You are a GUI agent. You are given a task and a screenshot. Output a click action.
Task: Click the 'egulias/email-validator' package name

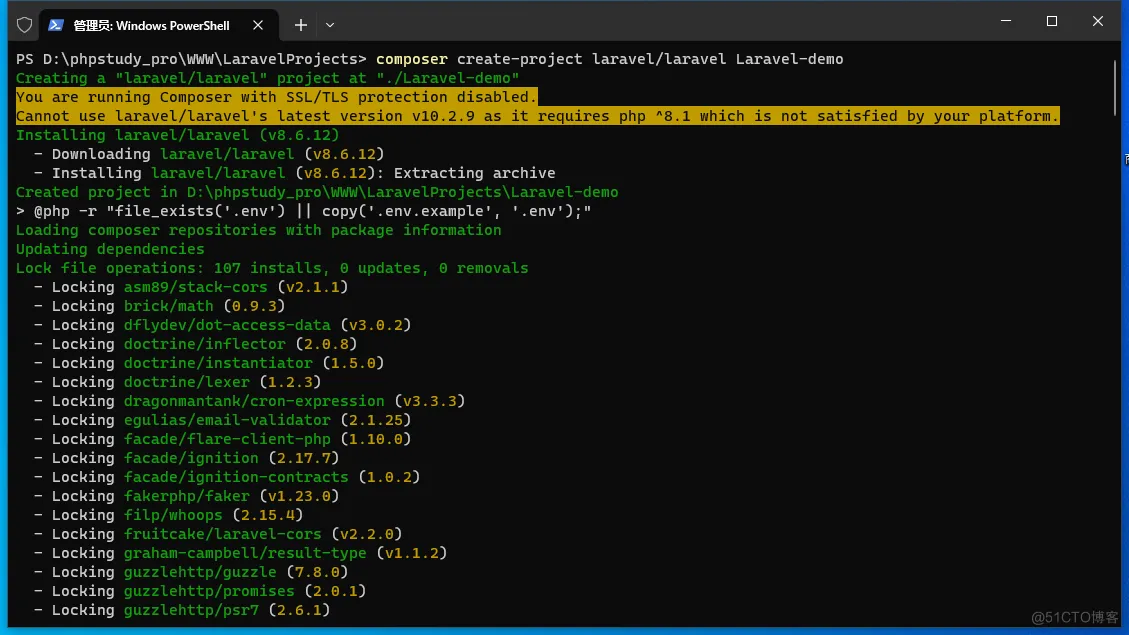coord(227,420)
